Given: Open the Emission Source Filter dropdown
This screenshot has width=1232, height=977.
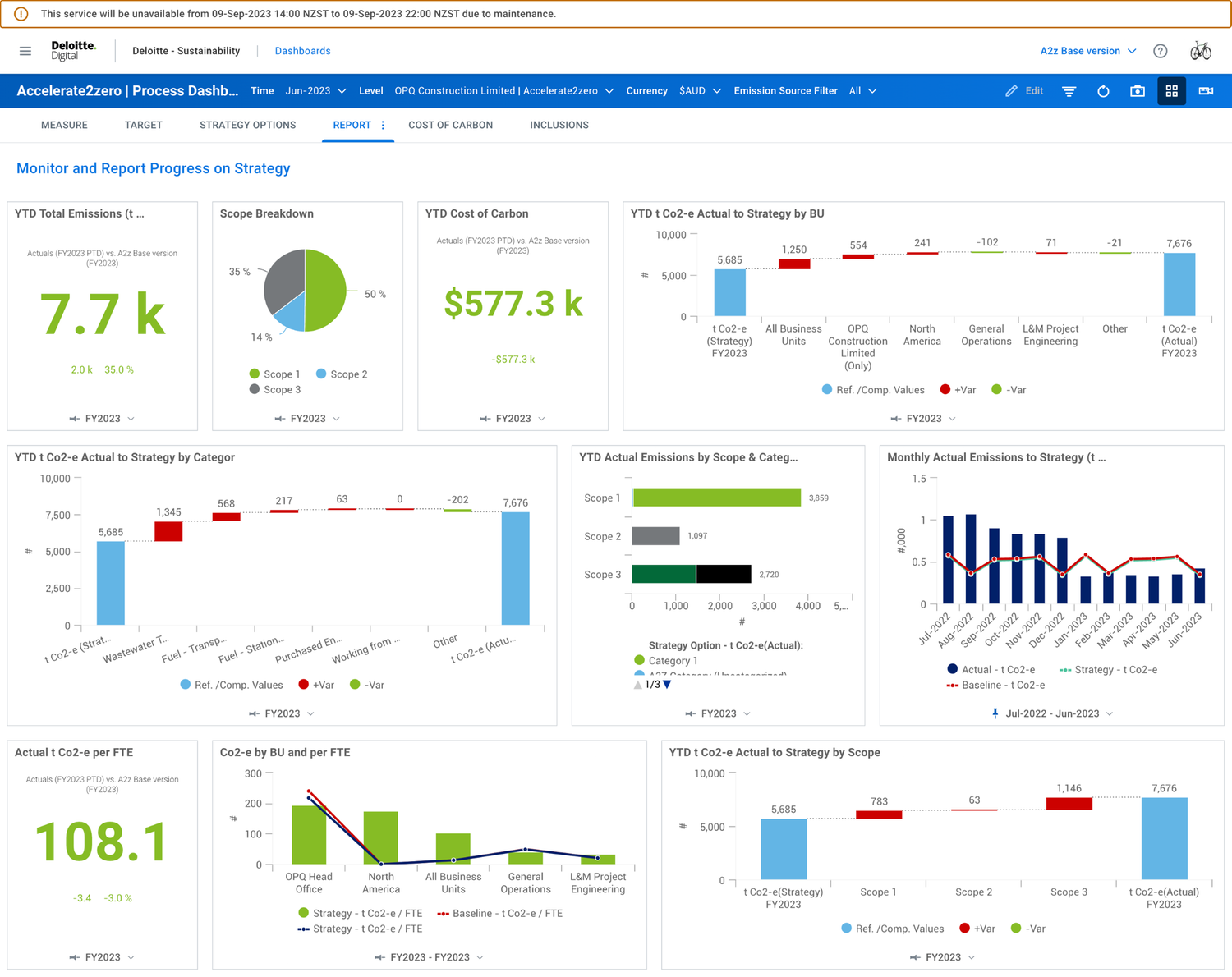Looking at the screenshot, I should (x=862, y=90).
